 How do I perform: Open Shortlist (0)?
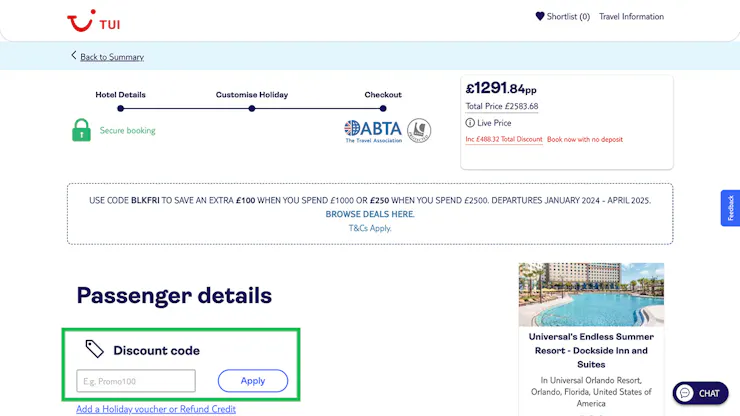tap(568, 17)
